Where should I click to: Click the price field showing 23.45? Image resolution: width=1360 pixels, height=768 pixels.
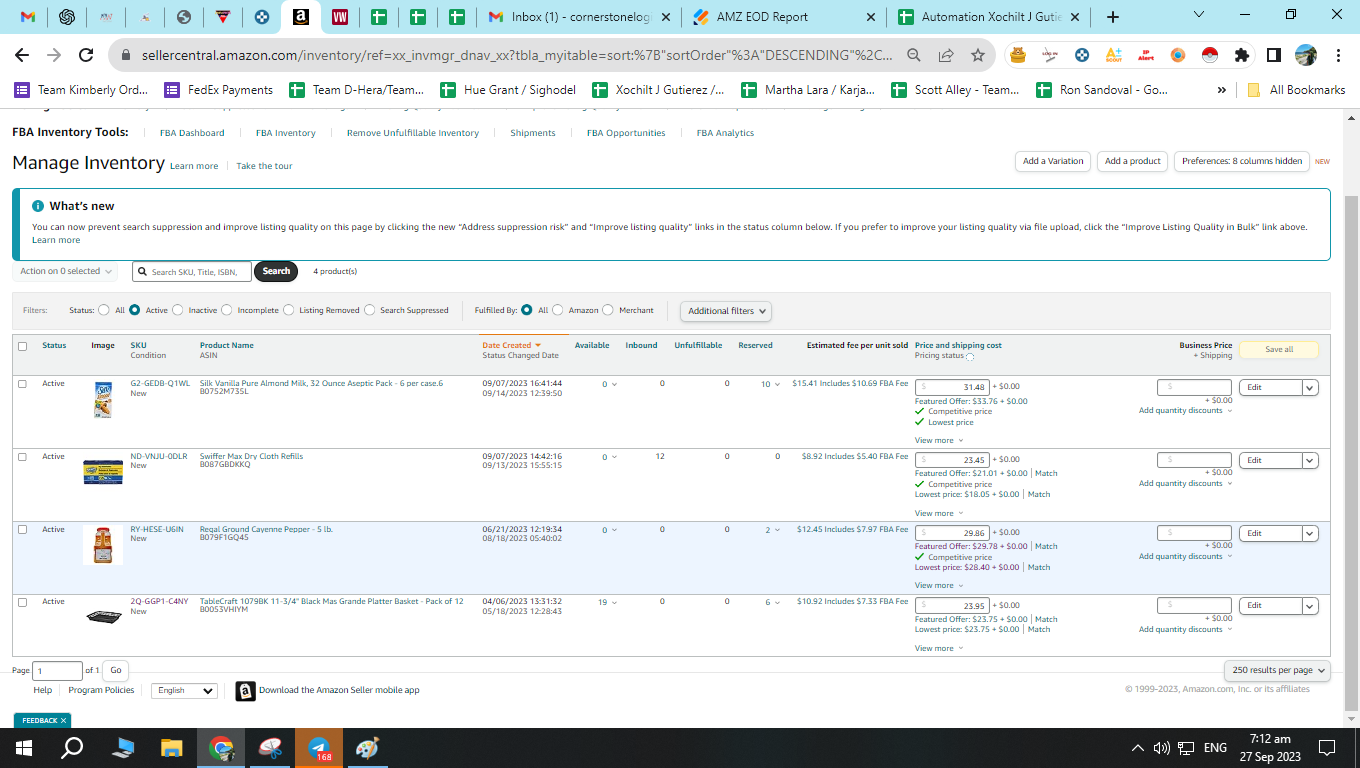pos(953,460)
